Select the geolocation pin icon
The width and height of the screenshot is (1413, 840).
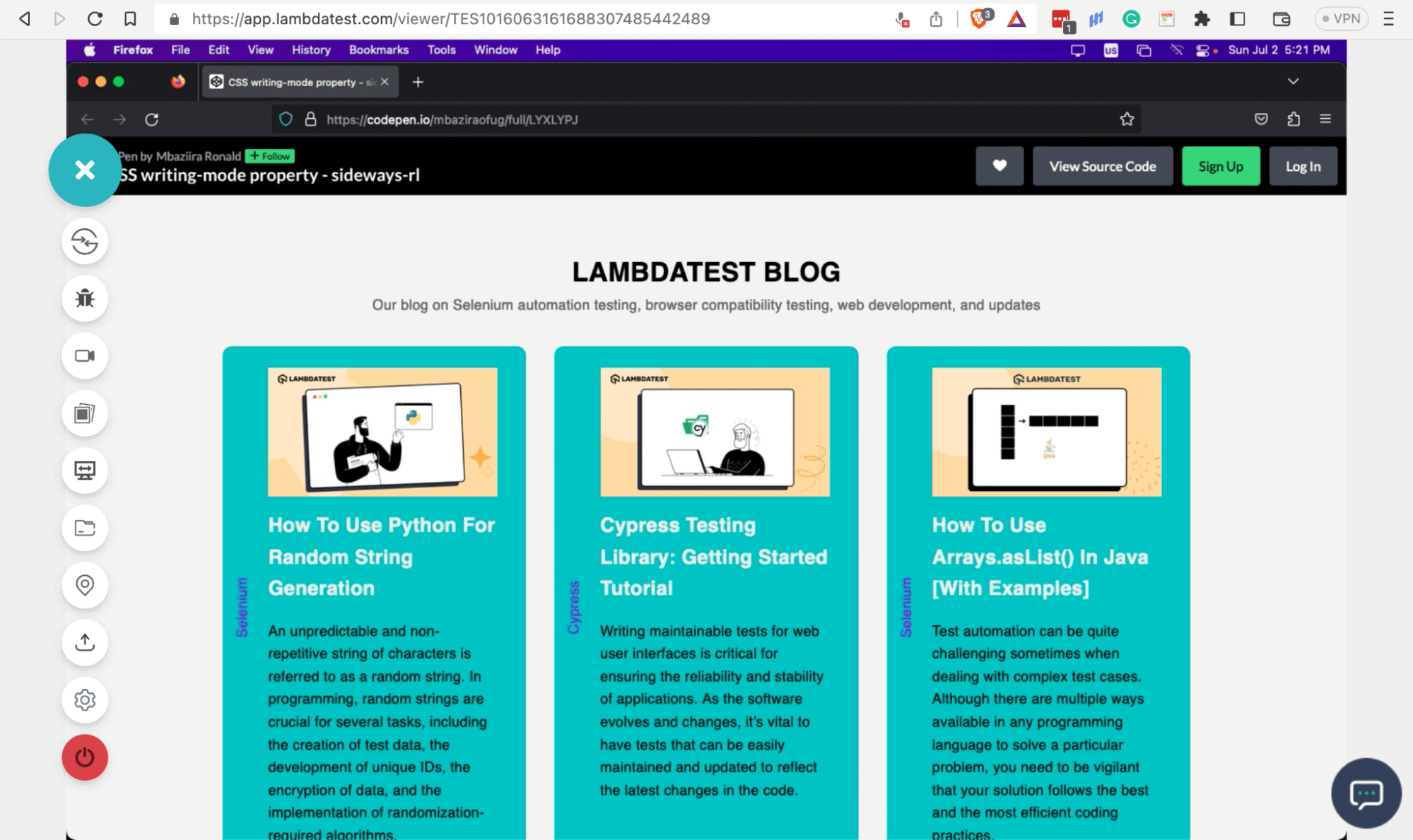pos(85,585)
